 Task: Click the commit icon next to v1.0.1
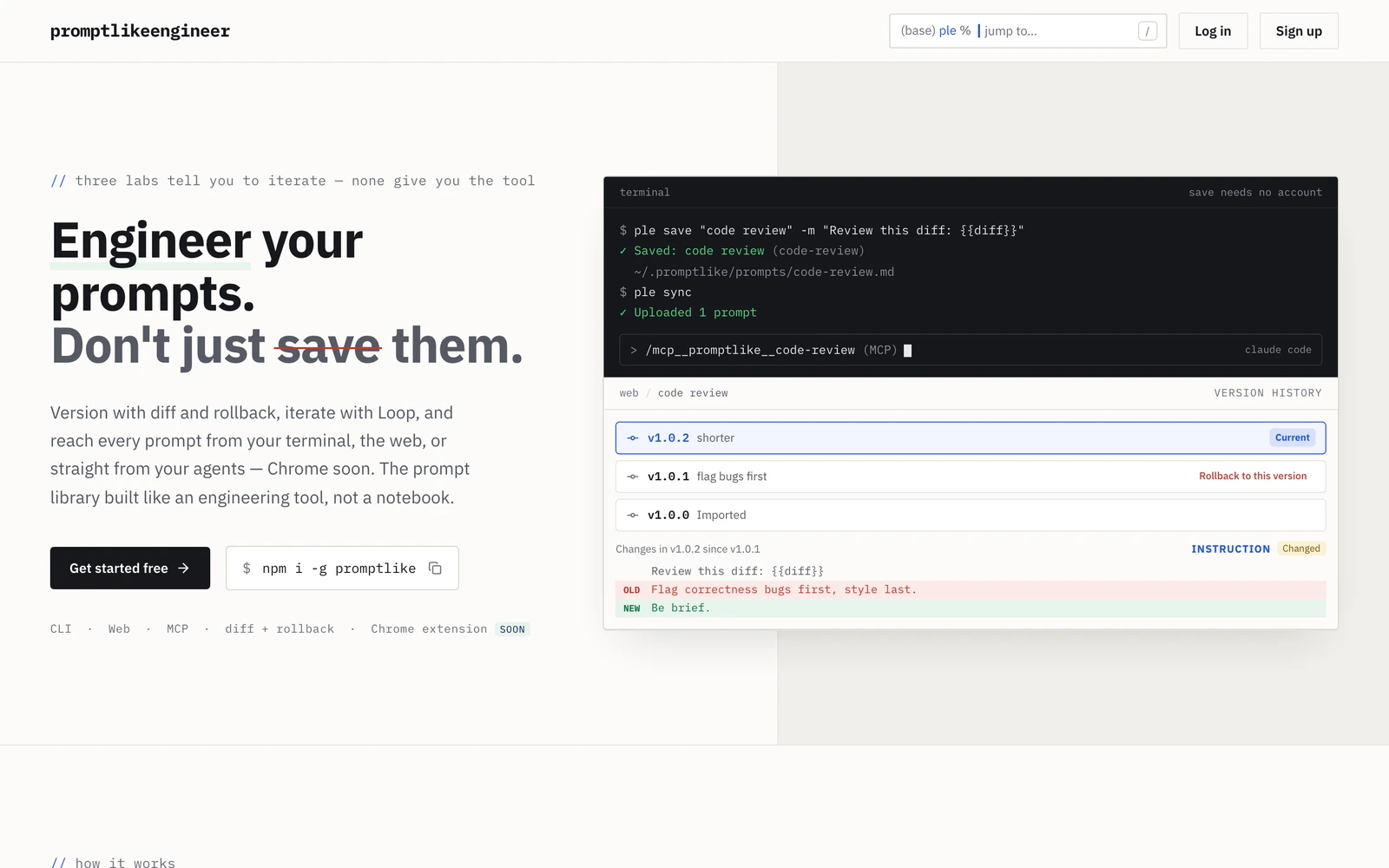(633, 477)
